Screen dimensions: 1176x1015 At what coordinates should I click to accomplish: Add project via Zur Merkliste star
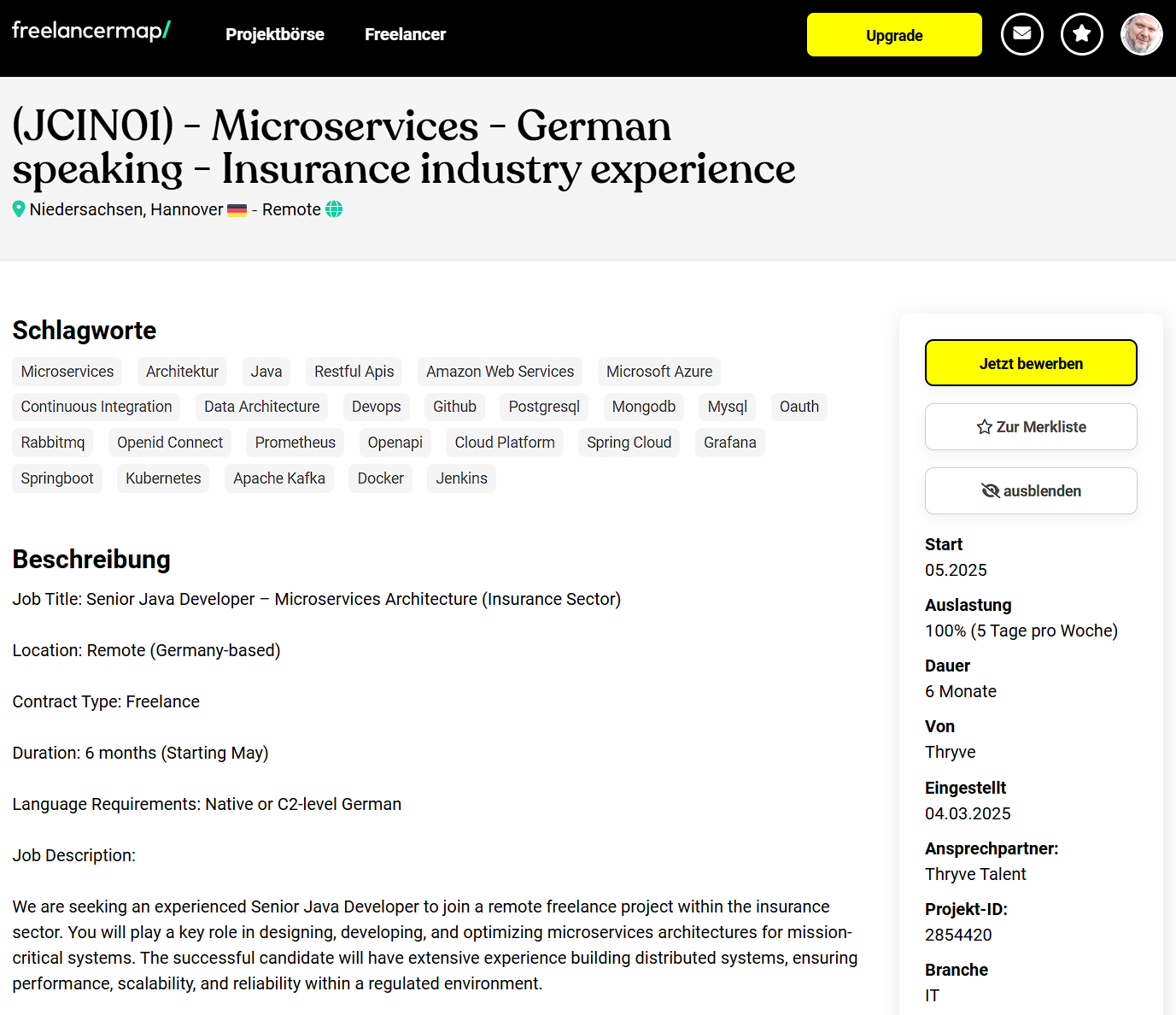1031,426
